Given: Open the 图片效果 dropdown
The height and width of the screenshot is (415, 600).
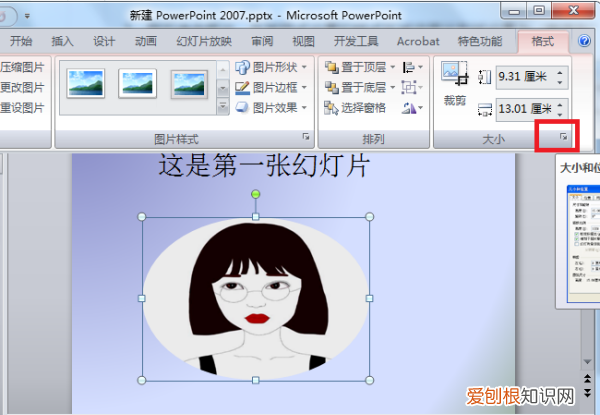Looking at the screenshot, I should (x=271, y=108).
